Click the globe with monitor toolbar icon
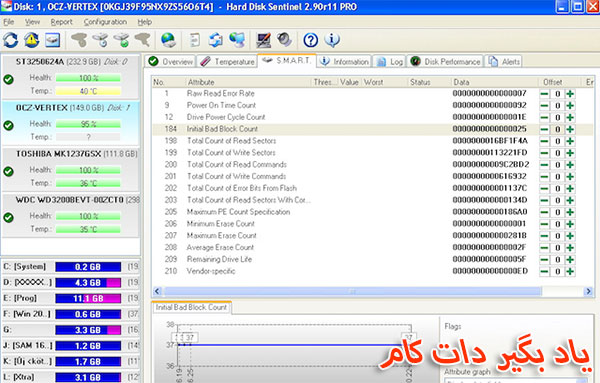This screenshot has width=600, height=383. 237,40
